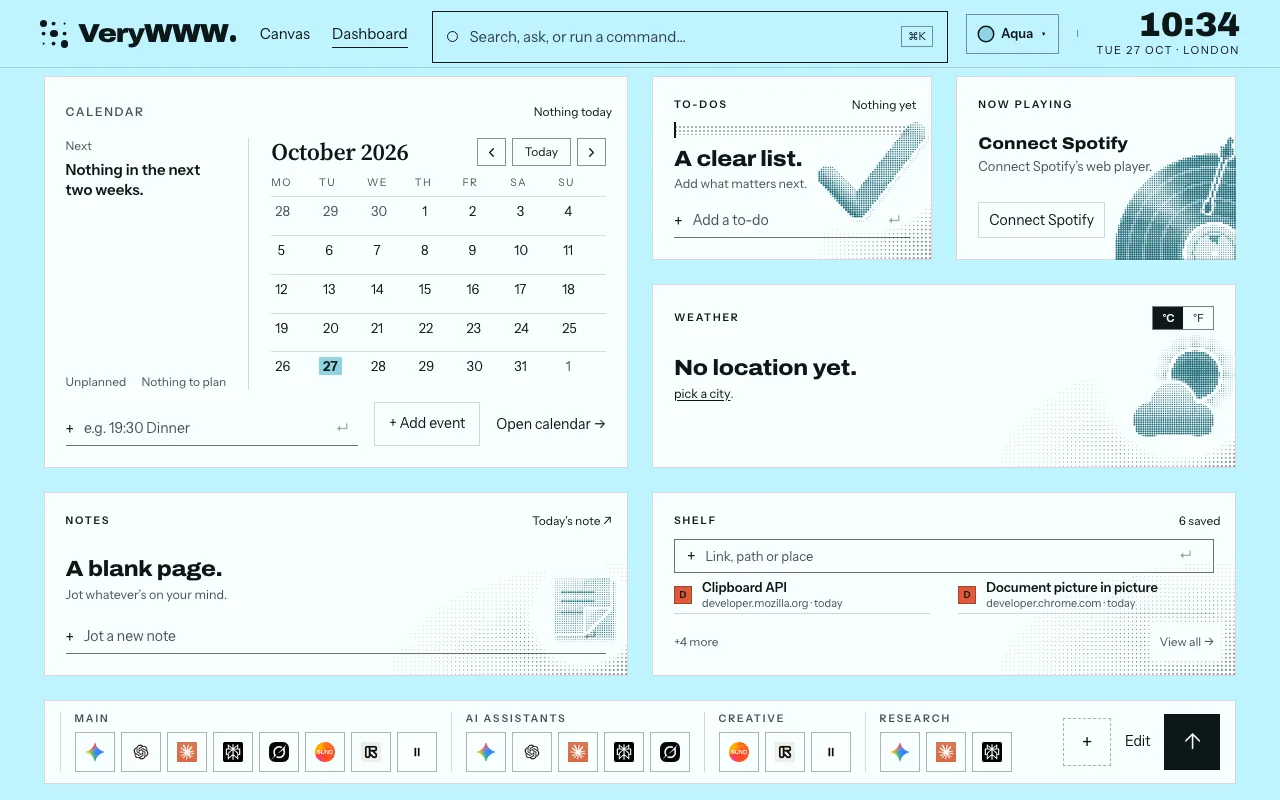Click the Add event button
Screen dimensions: 1280x800
[x=427, y=424]
